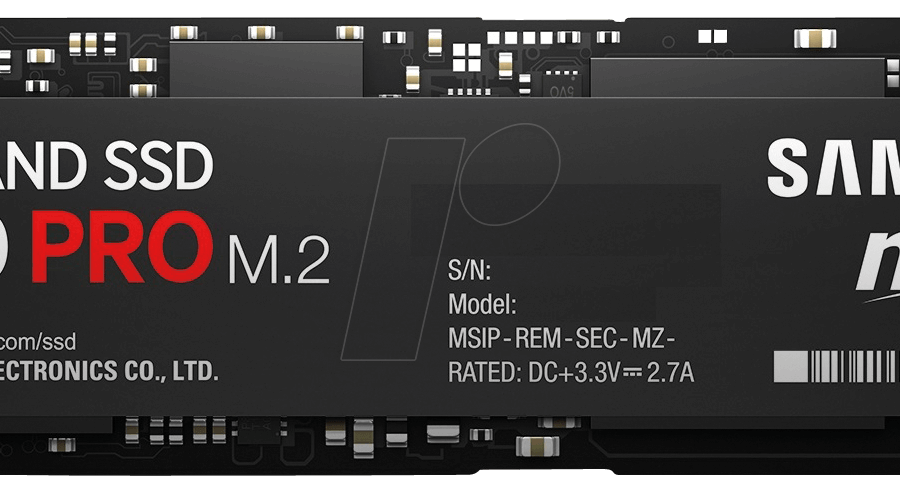Click the large black chip at top left

(266, 69)
